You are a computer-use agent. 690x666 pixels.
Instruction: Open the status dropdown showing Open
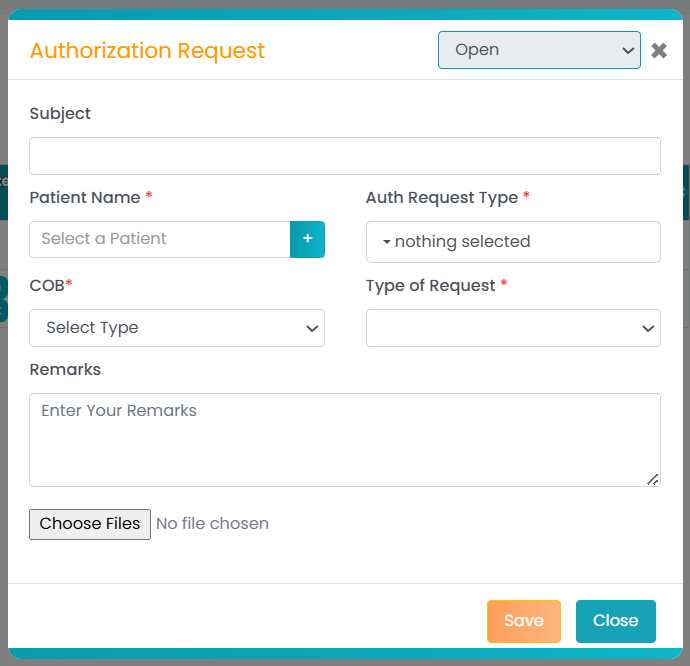539,50
